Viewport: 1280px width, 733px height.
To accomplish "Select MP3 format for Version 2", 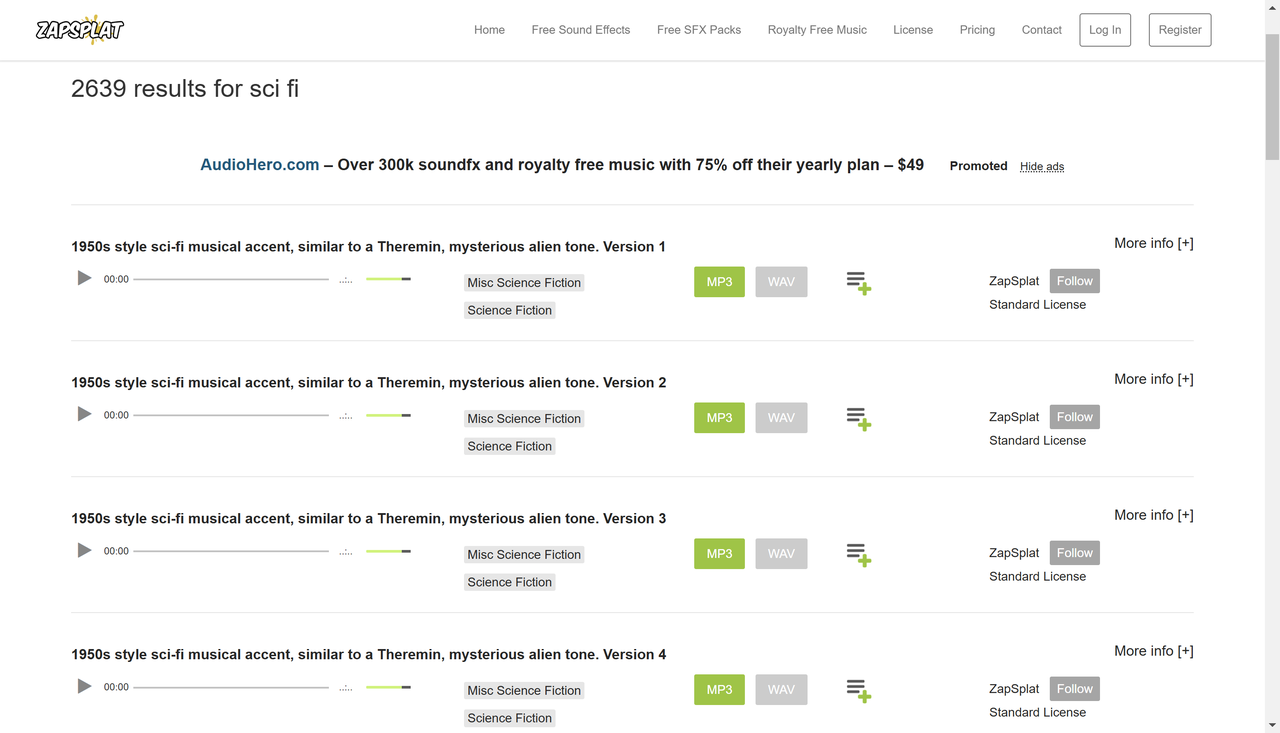I will tap(719, 418).
